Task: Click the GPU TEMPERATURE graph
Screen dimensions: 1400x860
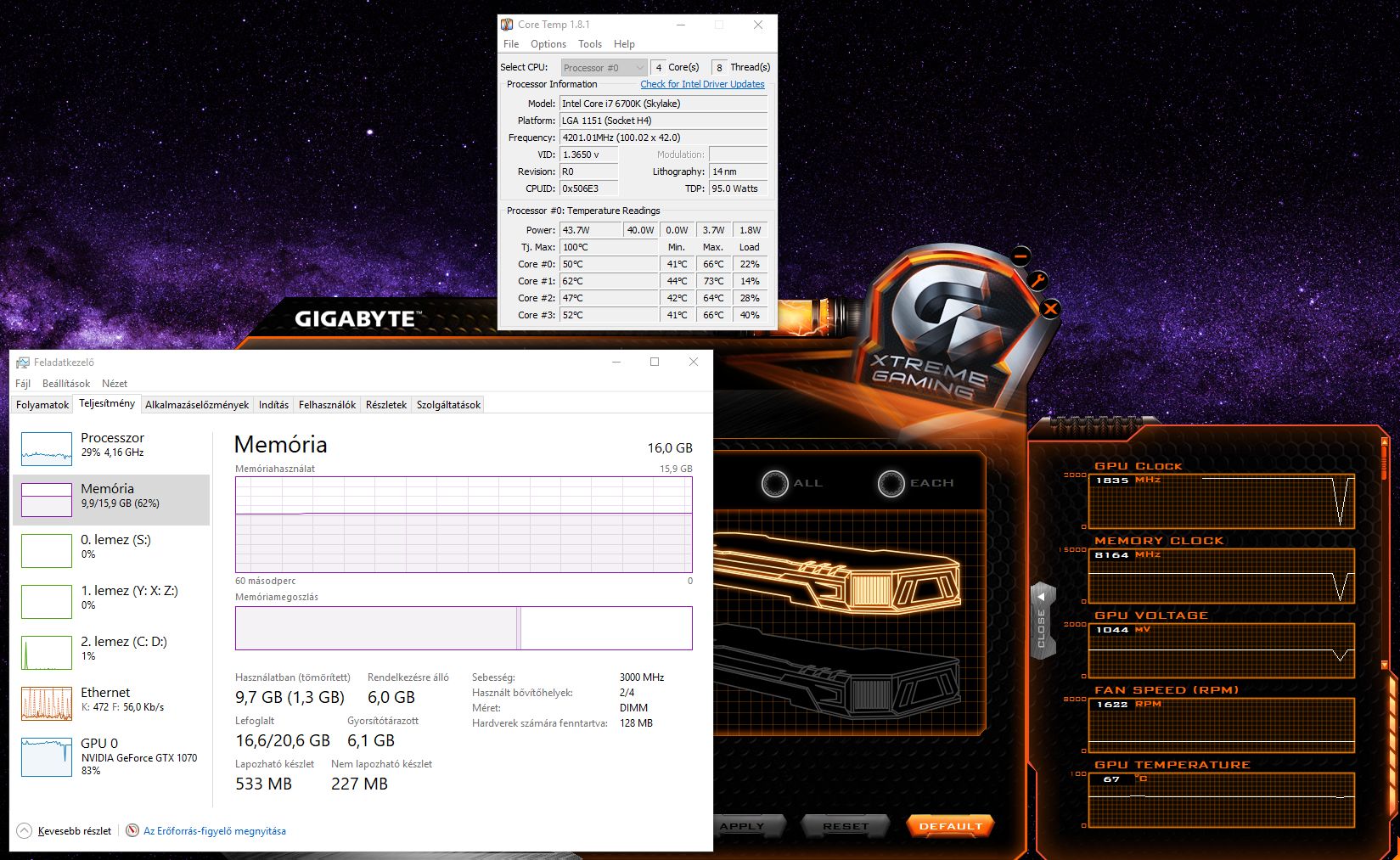Action: tap(1221, 800)
